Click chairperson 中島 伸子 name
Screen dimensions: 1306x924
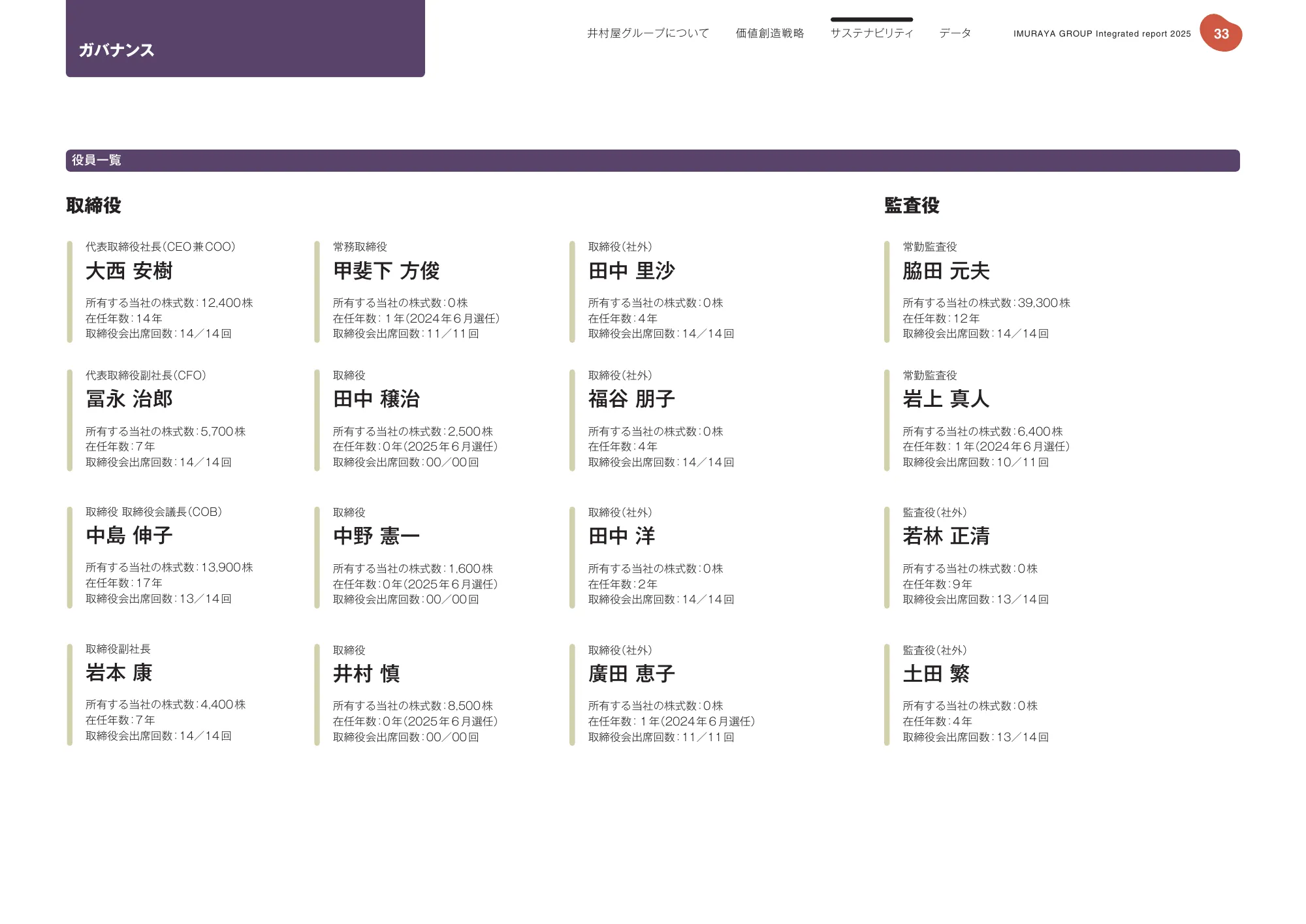tap(129, 536)
